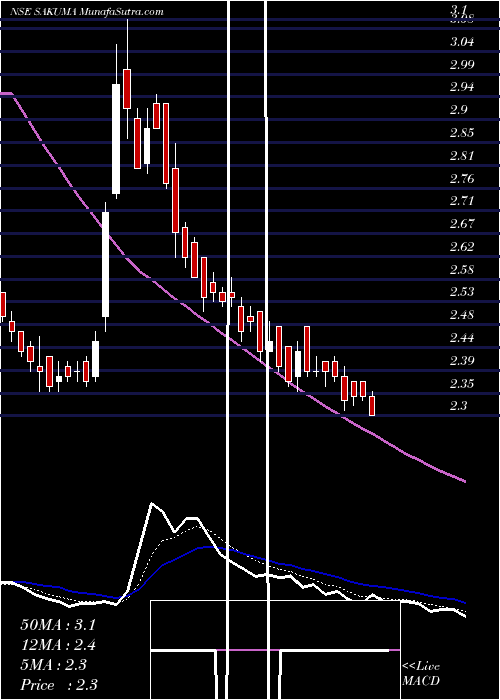
Task: Click the 2.67 price axis label
Action: 462,223
